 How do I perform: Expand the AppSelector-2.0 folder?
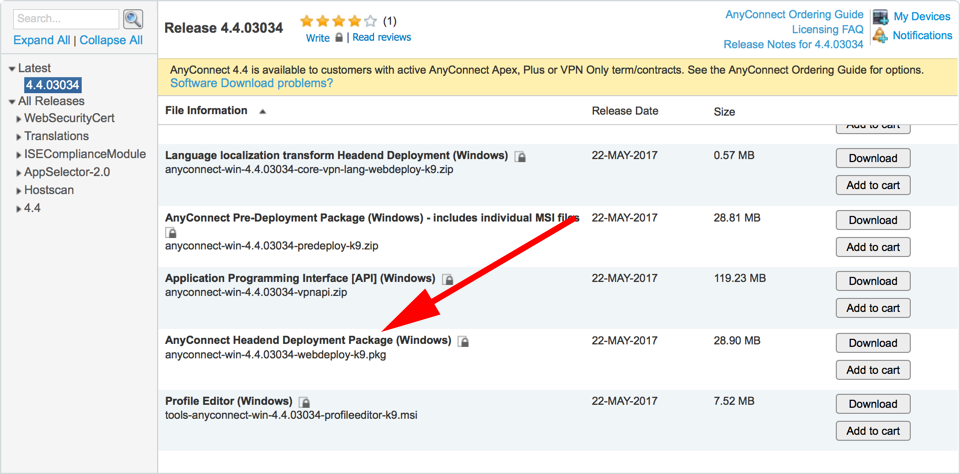tap(19, 173)
